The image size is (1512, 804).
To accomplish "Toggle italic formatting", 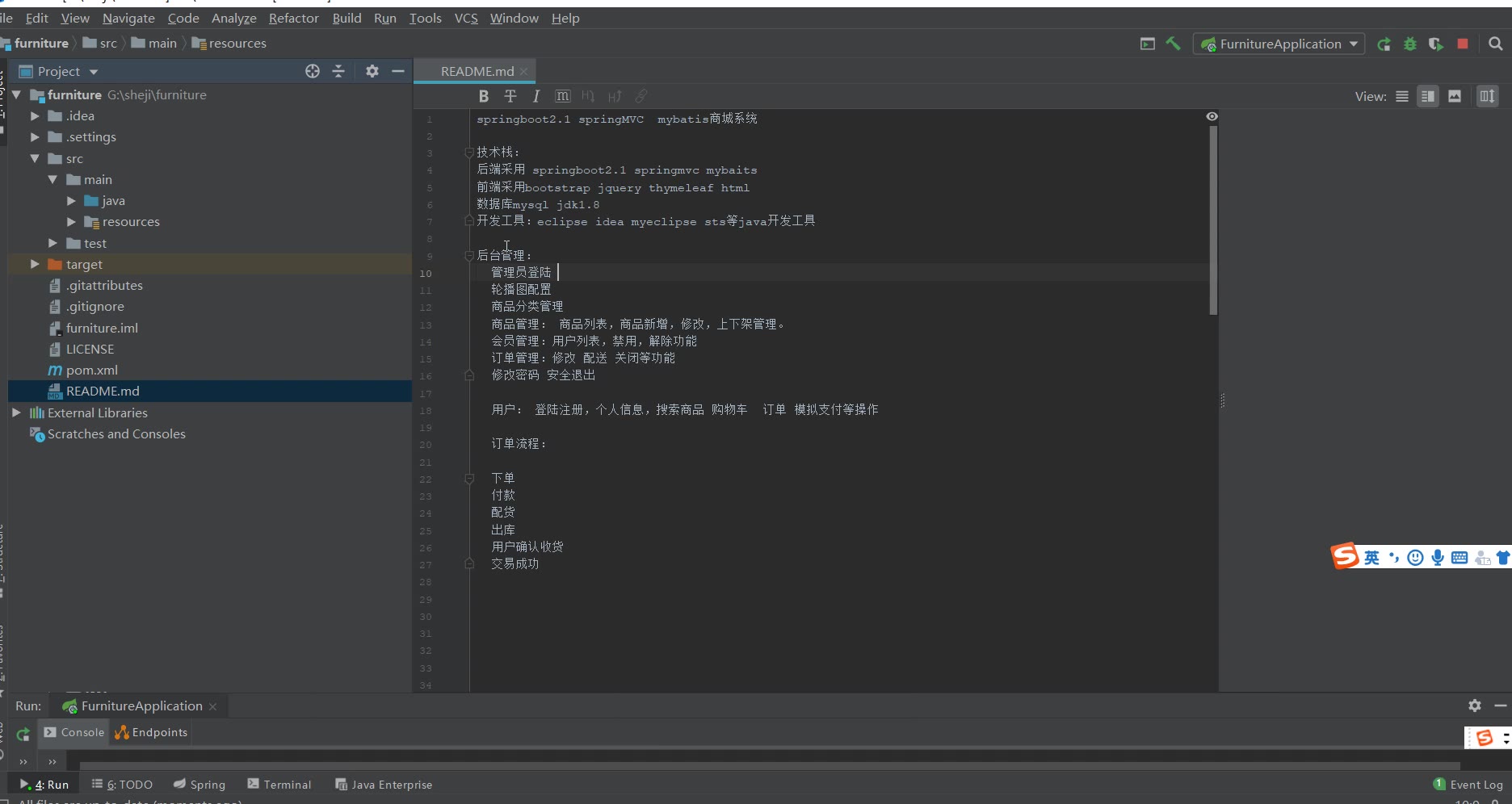I will tap(536, 96).
